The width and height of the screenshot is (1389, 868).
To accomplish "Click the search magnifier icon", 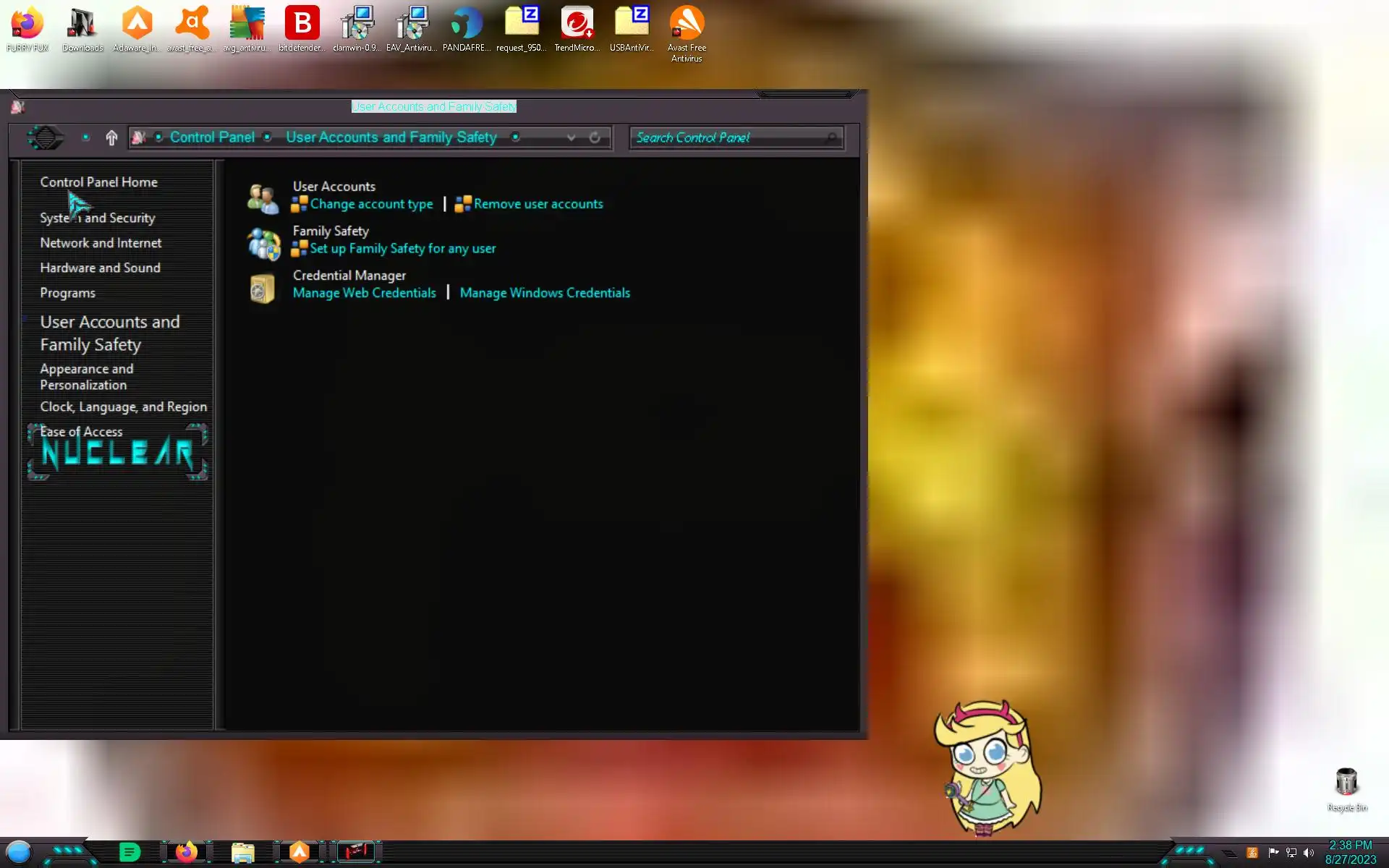I will 832,137.
